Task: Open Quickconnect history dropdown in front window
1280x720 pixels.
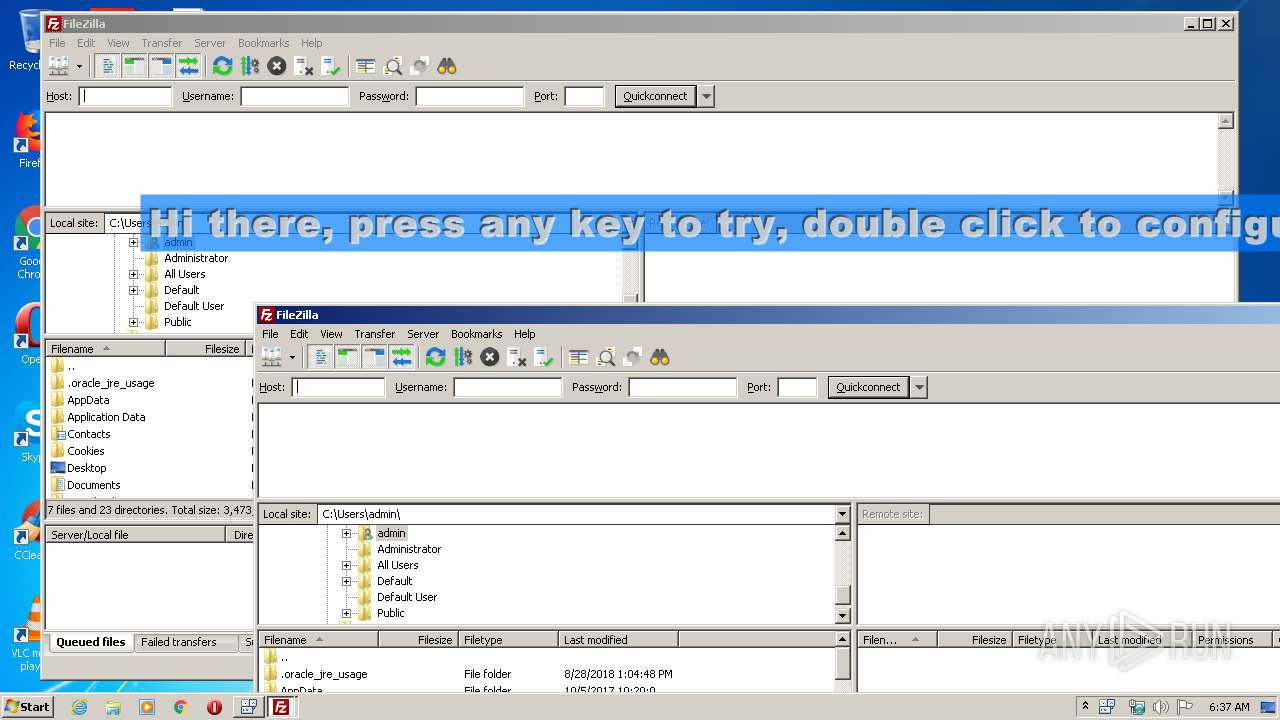Action: pos(919,387)
